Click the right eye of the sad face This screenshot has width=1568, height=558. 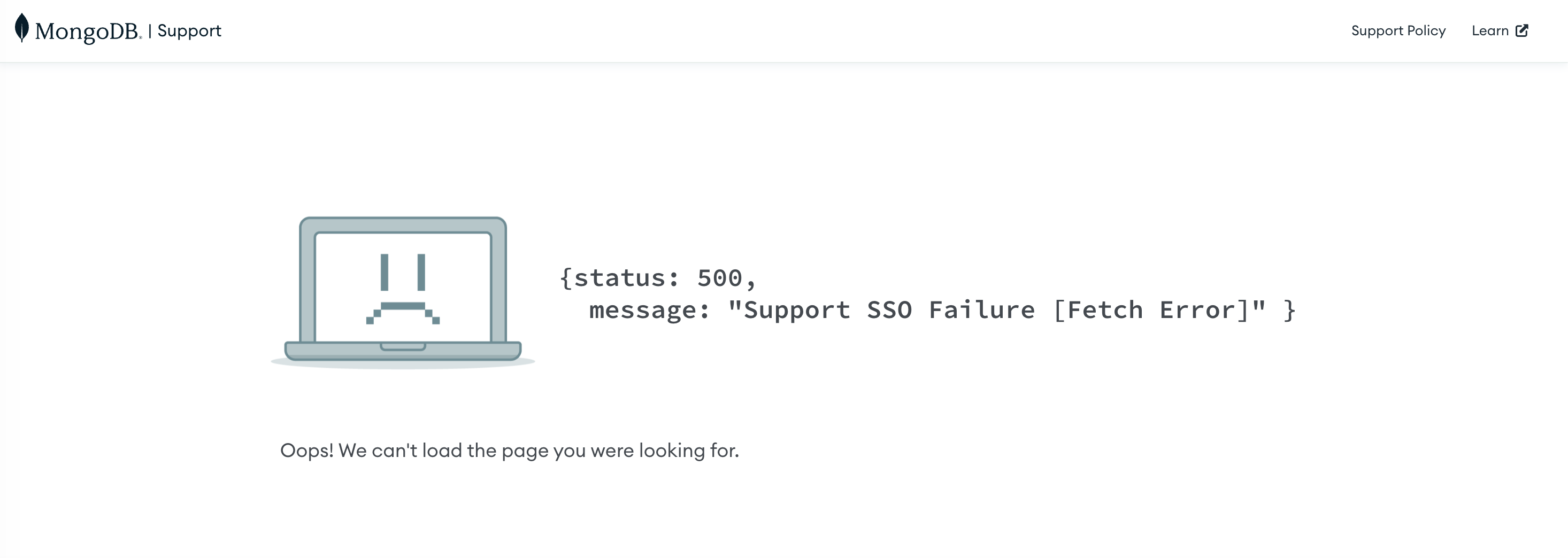[x=421, y=272]
